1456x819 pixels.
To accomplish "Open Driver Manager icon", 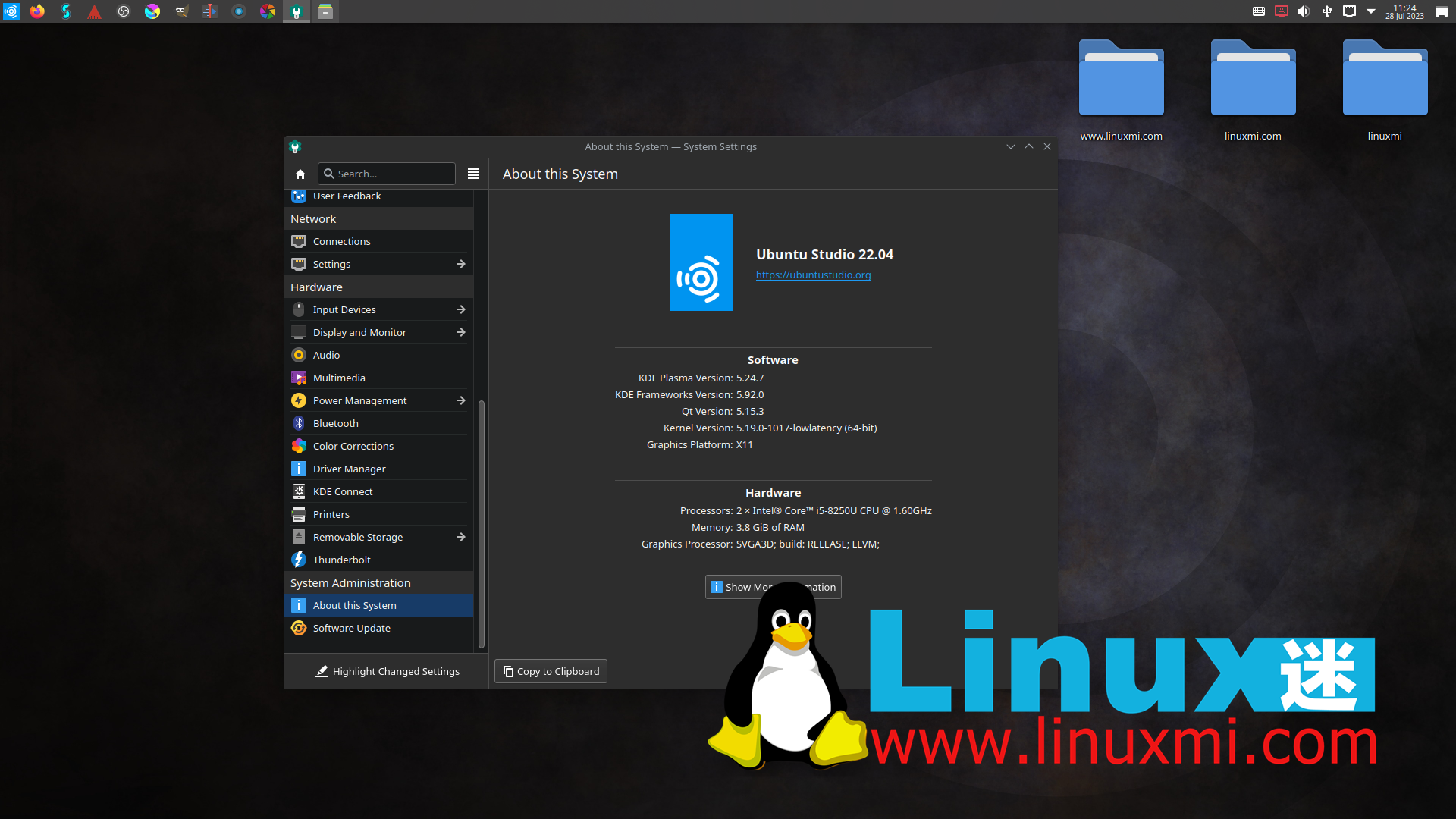I will tap(299, 469).
